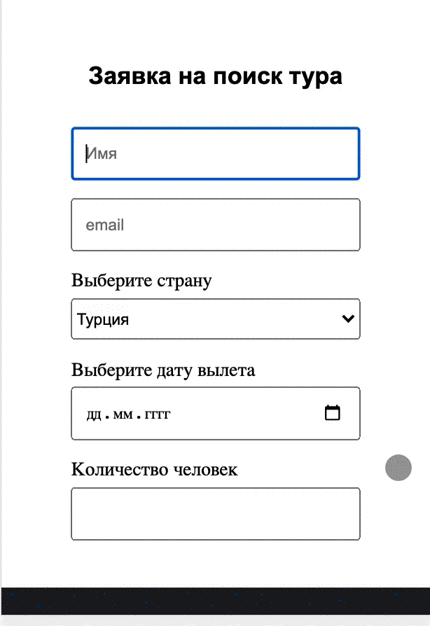This screenshot has width=430, height=626.
Task: Select the гггг year segment
Action: coord(157,414)
